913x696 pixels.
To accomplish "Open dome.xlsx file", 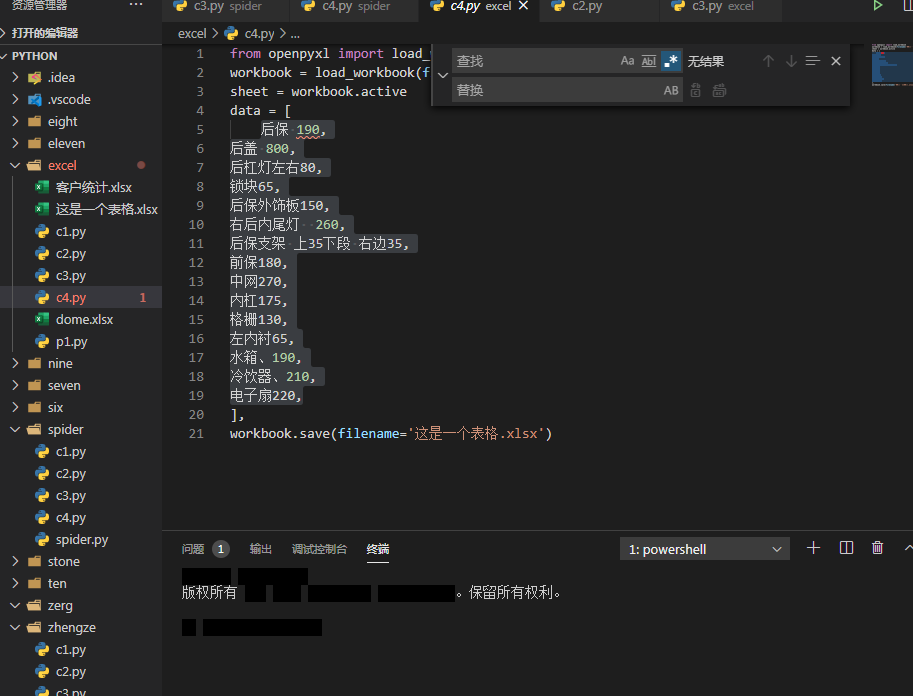I will tap(84, 320).
